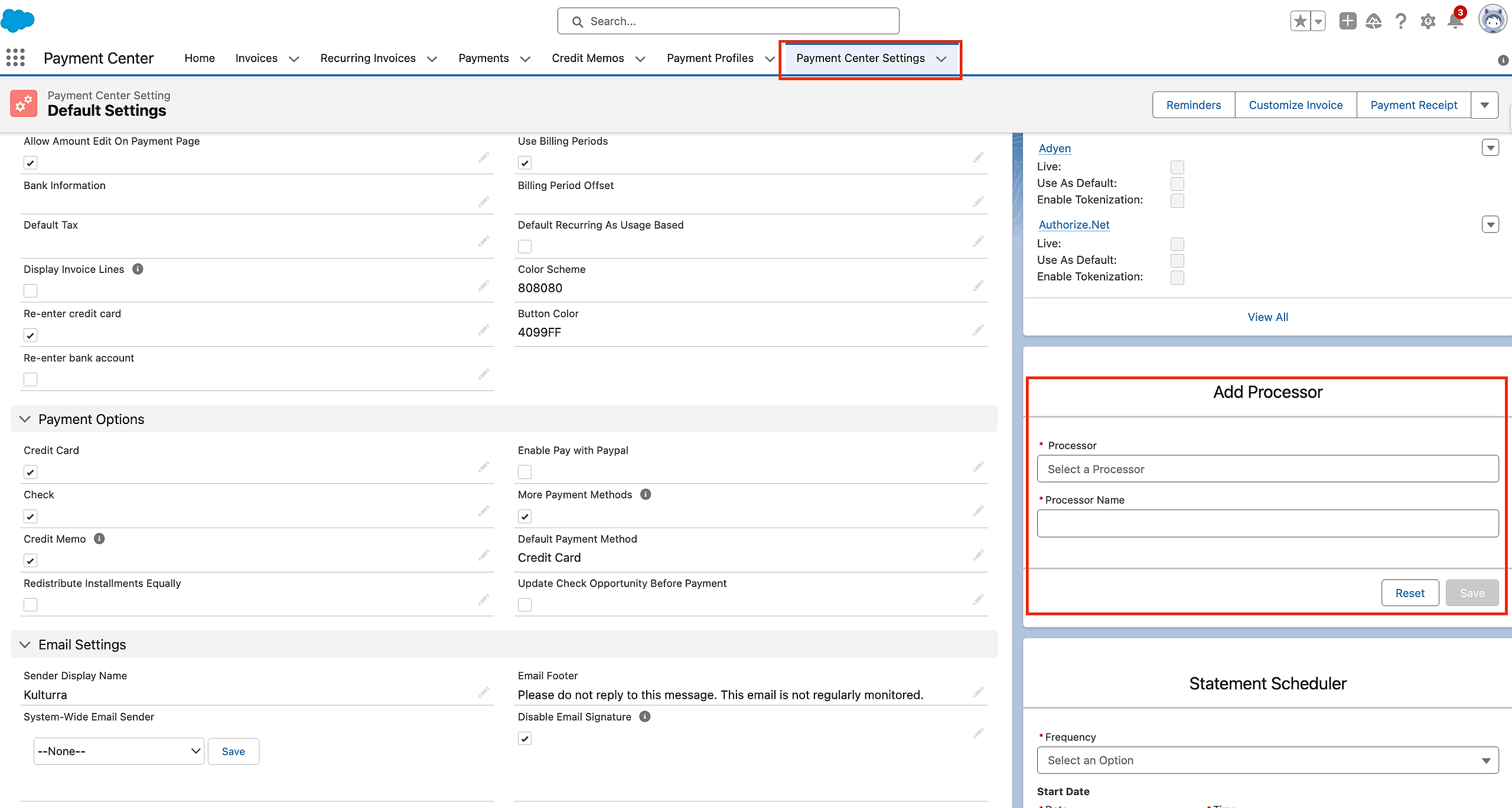Click the notifications bell icon
Viewport: 1512px width, 808px height.
coord(1455,21)
